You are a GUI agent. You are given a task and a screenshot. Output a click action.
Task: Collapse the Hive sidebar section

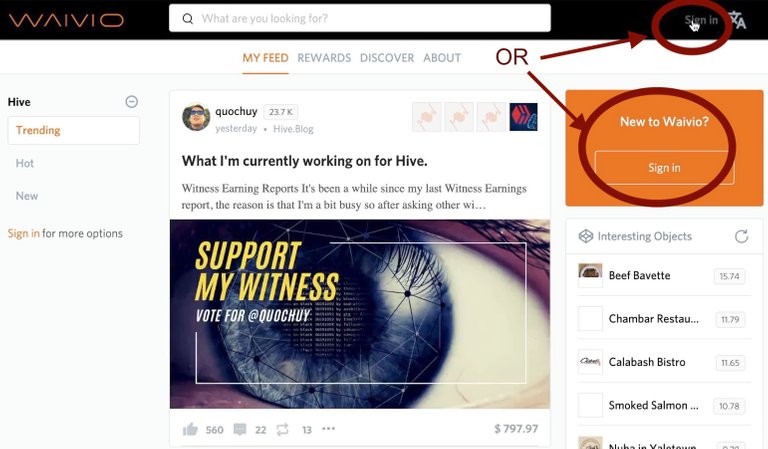[132, 102]
